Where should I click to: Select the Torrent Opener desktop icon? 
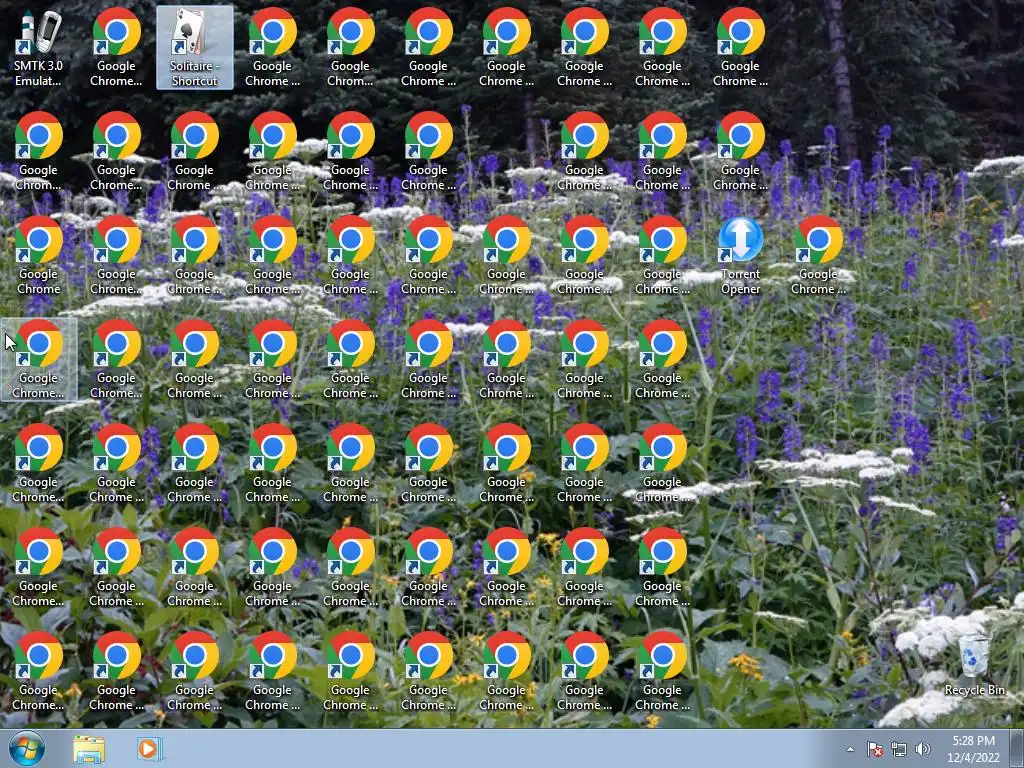[x=741, y=256]
